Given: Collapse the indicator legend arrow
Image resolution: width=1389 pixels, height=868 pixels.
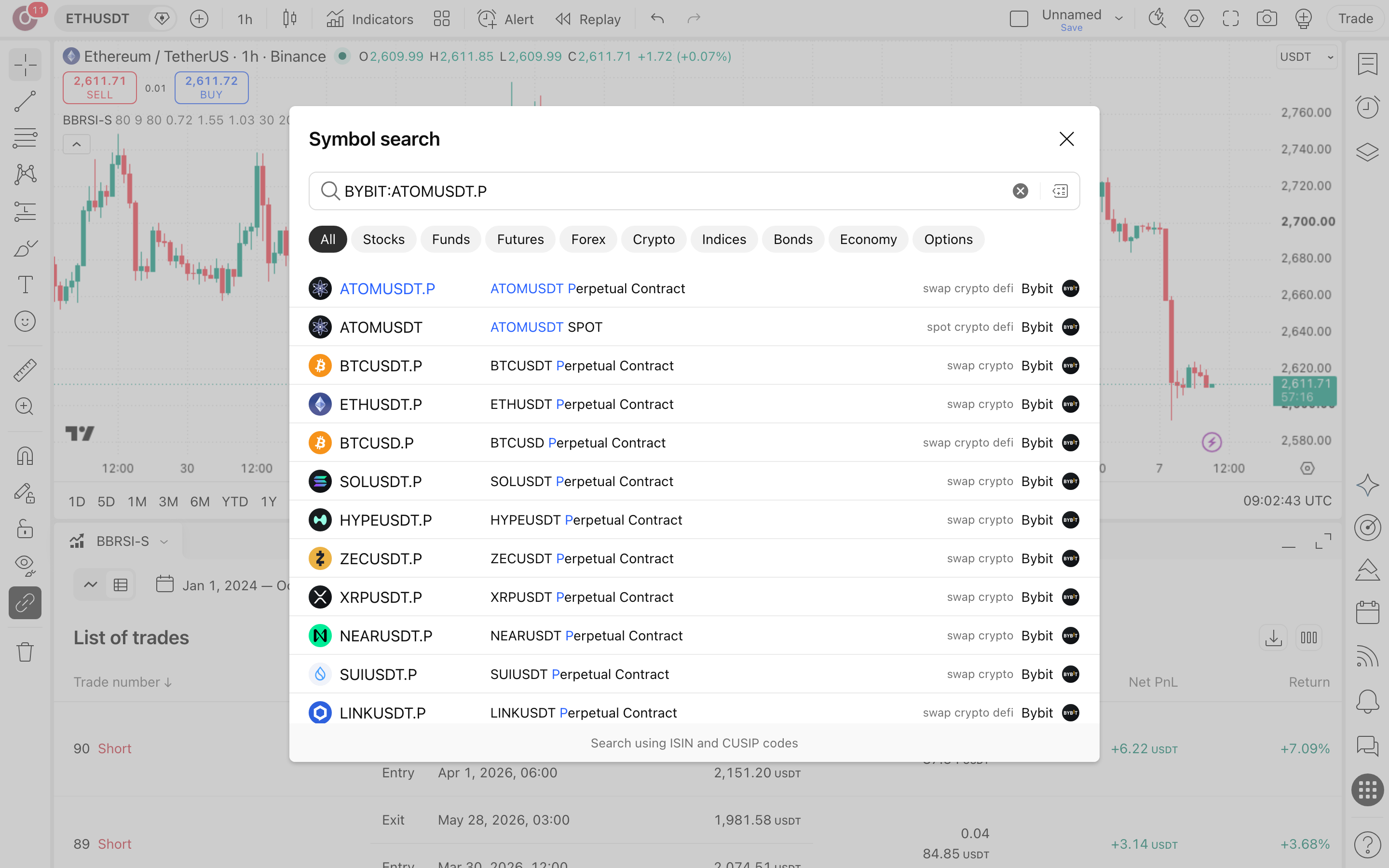Looking at the screenshot, I should (76, 145).
